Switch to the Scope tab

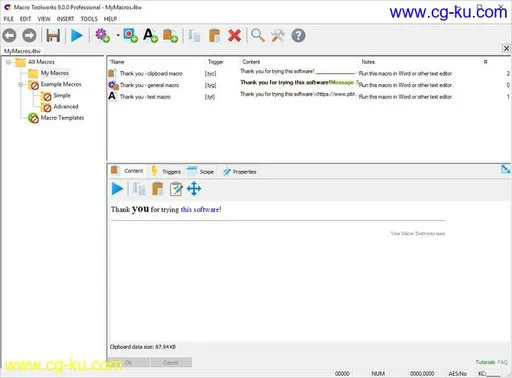click(x=200, y=171)
